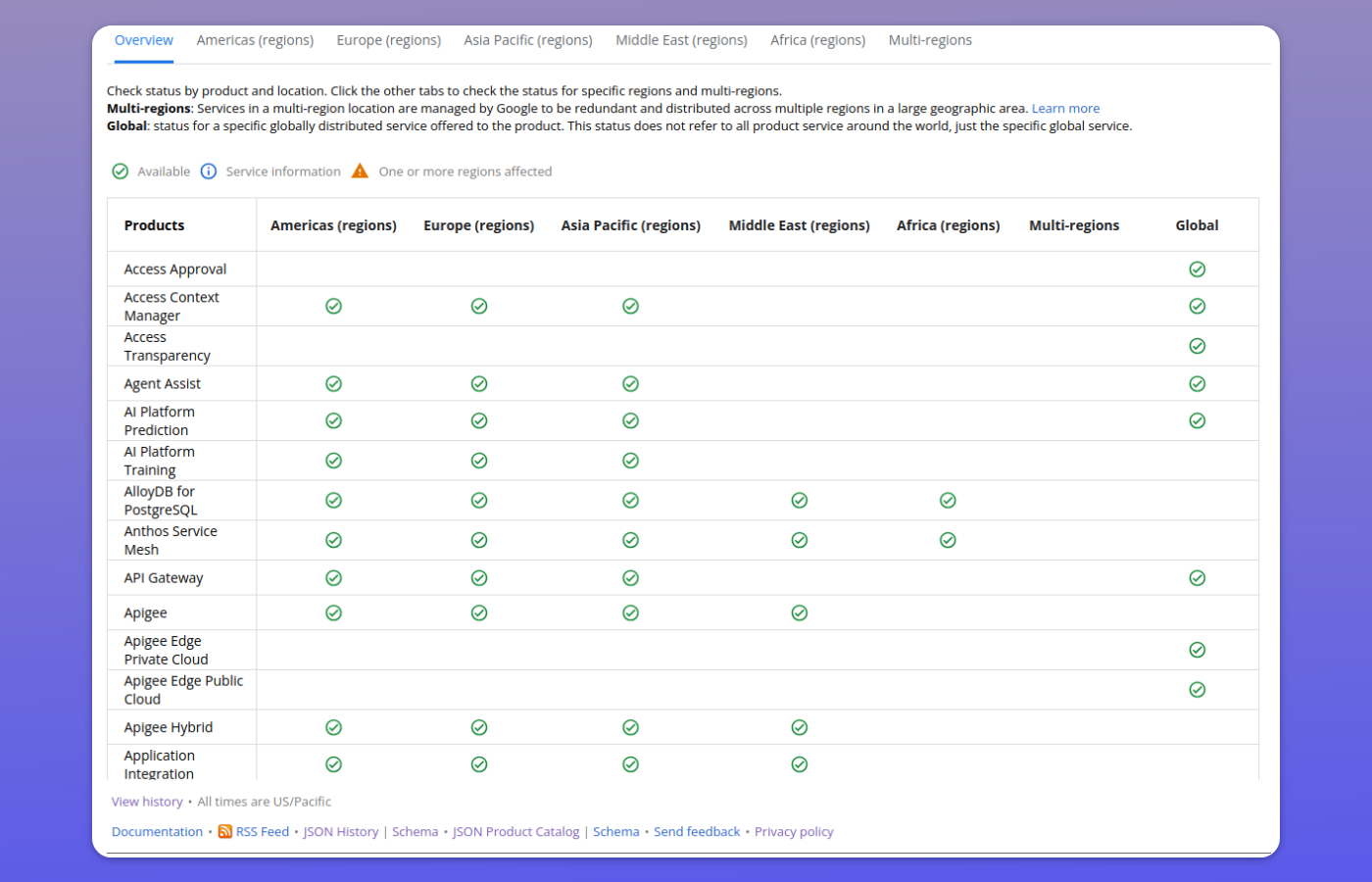Click Apigee Hybrid Middle East checkmark
The height and width of the screenshot is (882, 1372).
[800, 727]
